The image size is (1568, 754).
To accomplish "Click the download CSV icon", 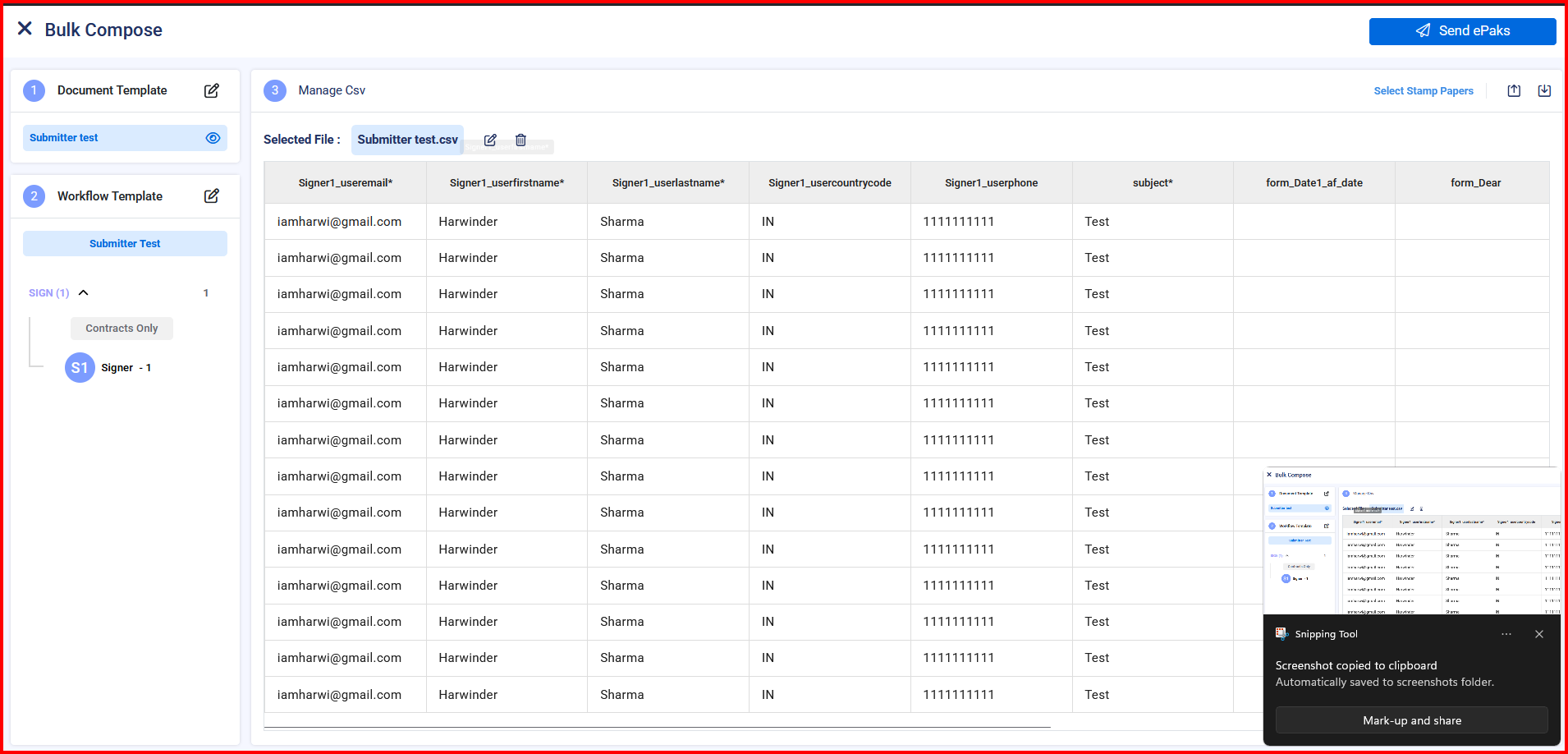I will coord(1544,91).
